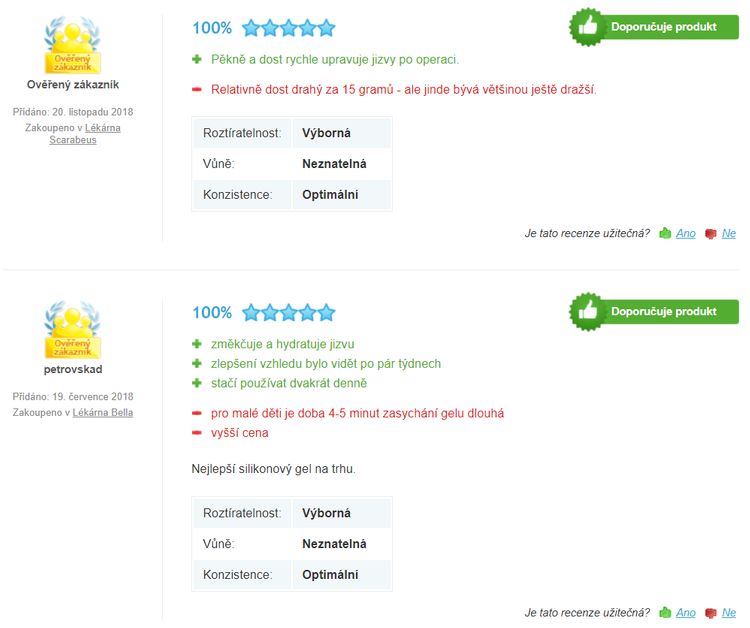Click the five-star rating in the first review
The height and width of the screenshot is (628, 750).
pos(288,28)
